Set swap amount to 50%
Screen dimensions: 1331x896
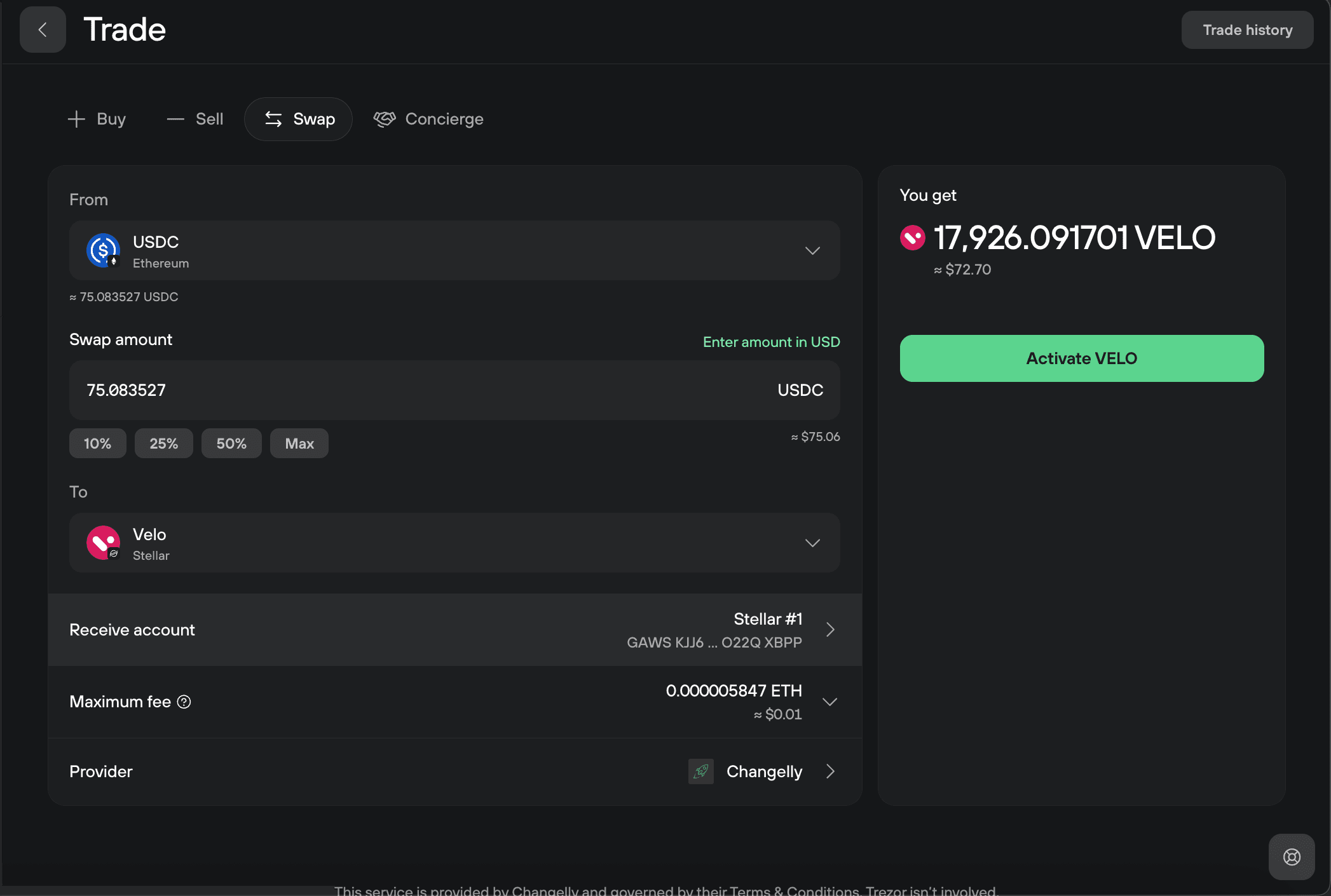click(231, 444)
